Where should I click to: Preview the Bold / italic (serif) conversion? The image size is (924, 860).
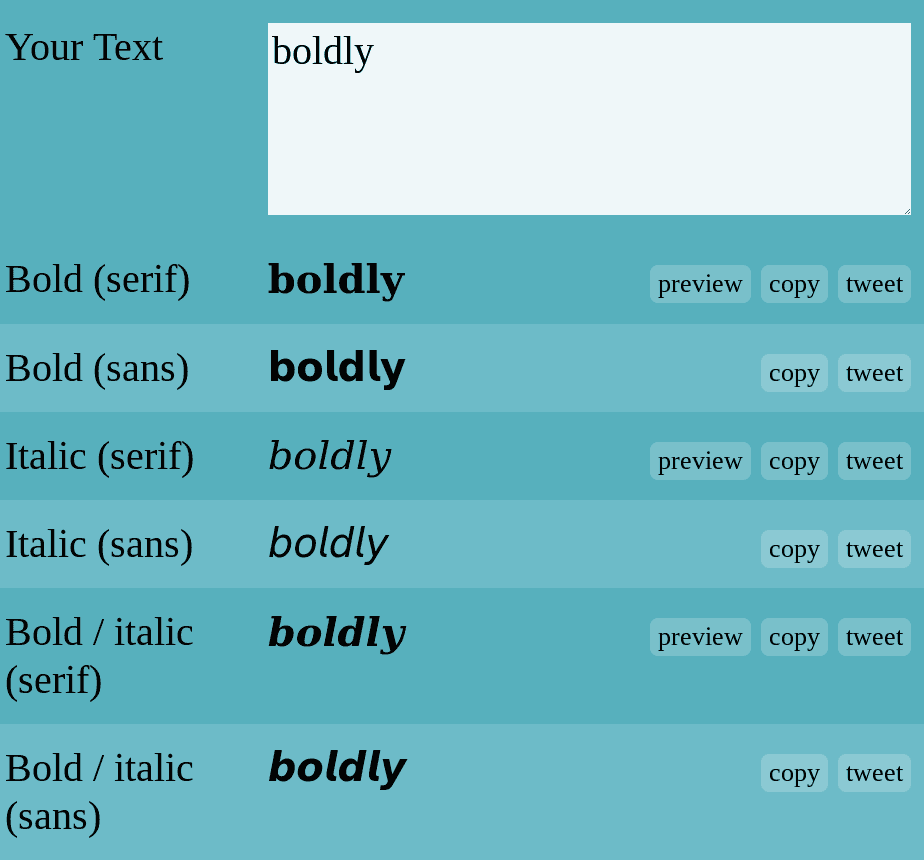coord(700,636)
